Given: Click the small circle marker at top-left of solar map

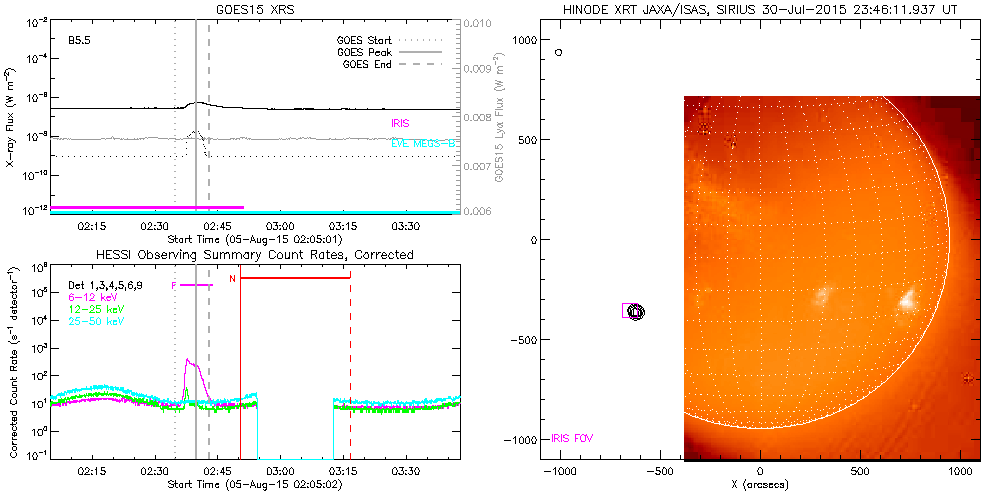Looking at the screenshot, I should (559, 51).
